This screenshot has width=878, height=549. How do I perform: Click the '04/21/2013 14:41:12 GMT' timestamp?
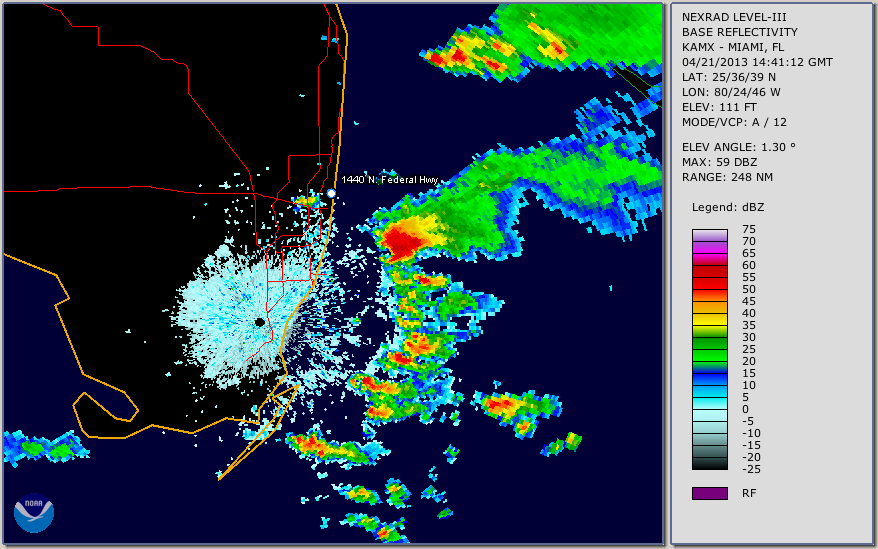(x=757, y=62)
